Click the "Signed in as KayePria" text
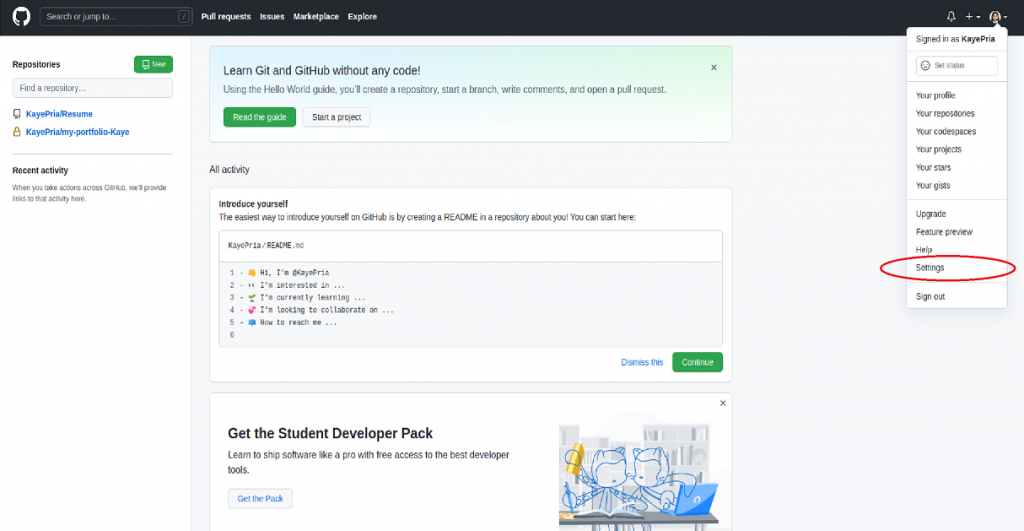This screenshot has height=531, width=1024. pos(955,39)
